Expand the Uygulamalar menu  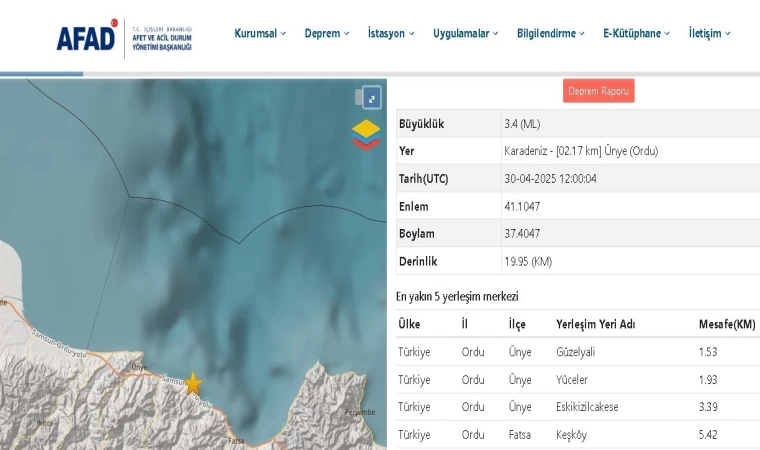(x=466, y=33)
